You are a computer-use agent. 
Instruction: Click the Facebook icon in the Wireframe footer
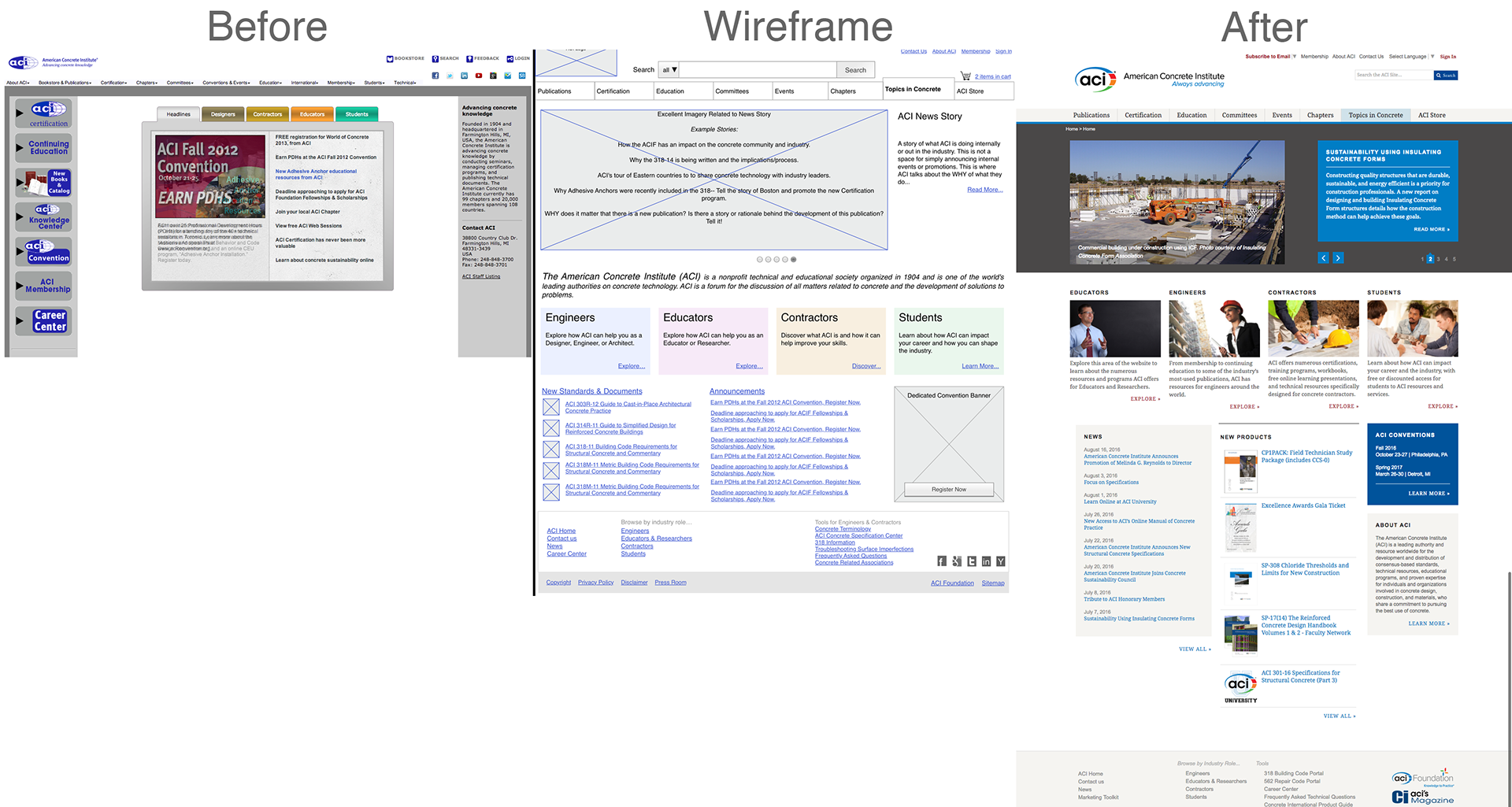[x=942, y=561]
